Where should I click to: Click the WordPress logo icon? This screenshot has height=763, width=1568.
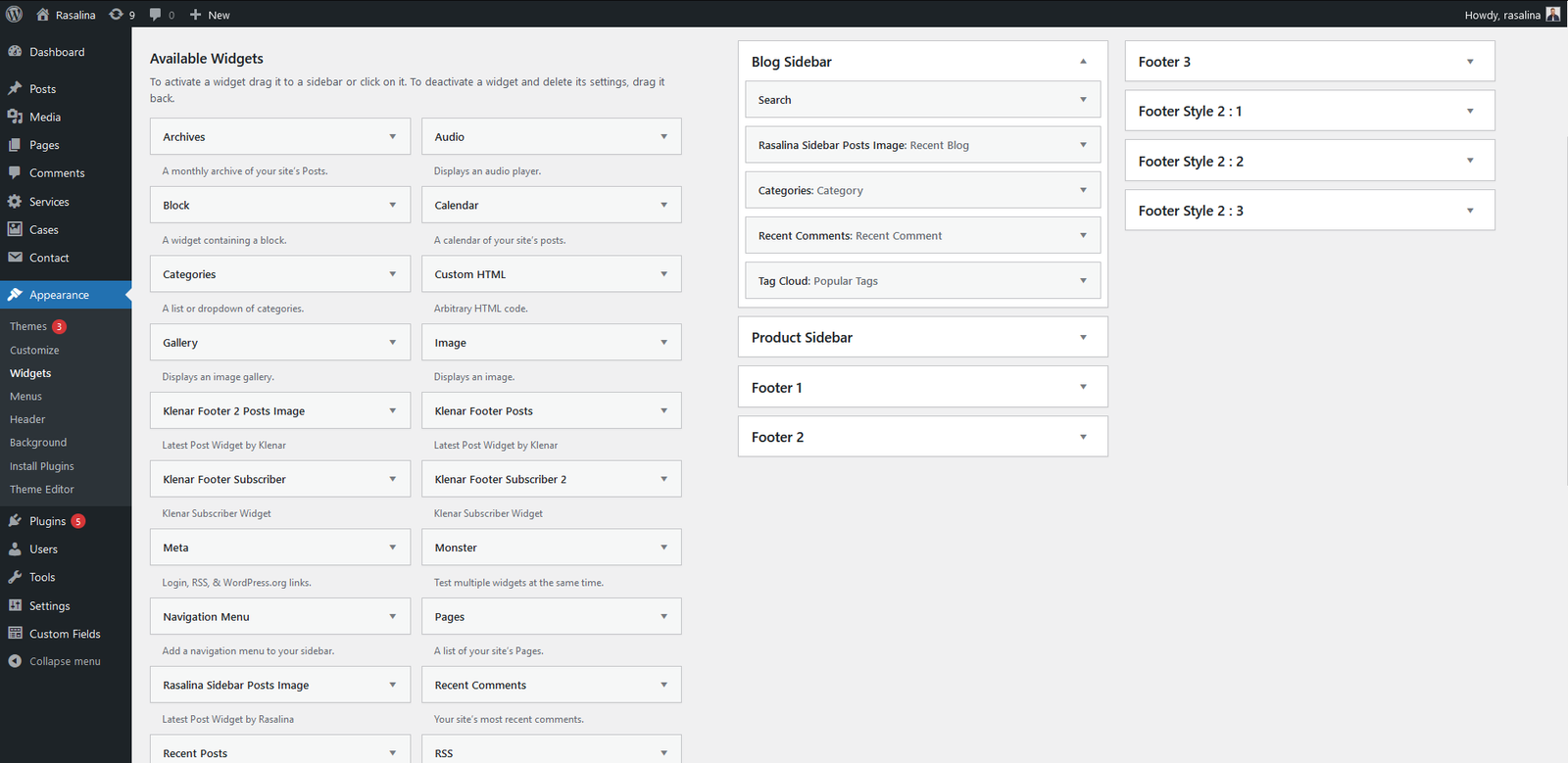(x=15, y=14)
